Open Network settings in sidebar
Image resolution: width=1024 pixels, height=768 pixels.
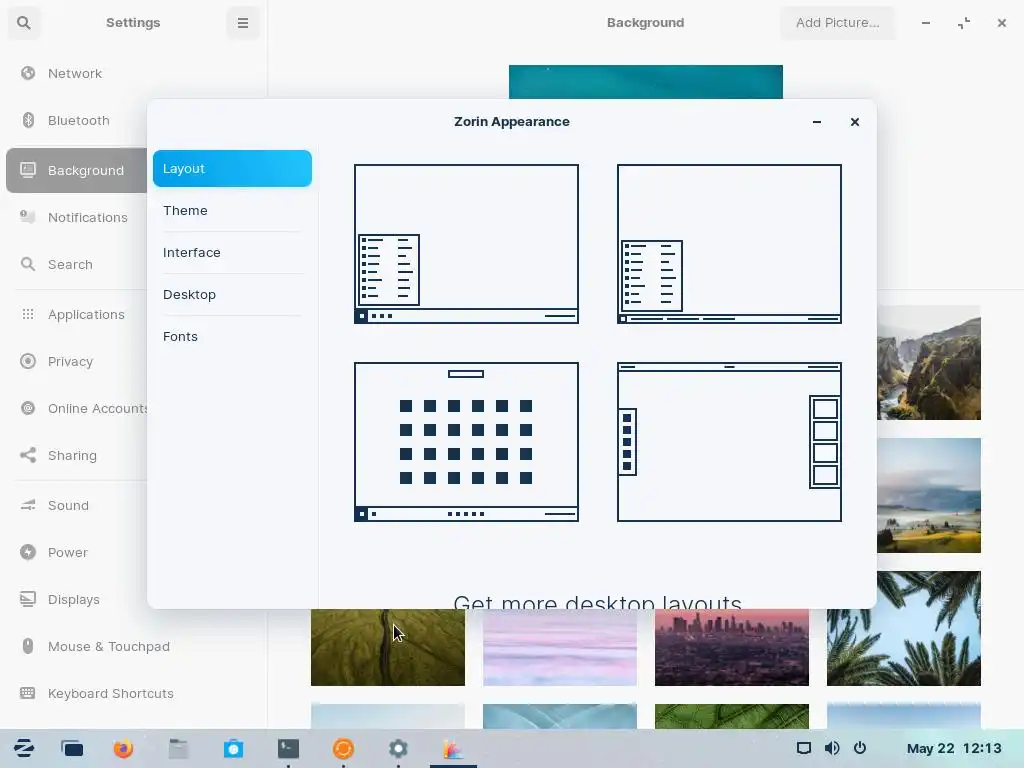[74, 73]
